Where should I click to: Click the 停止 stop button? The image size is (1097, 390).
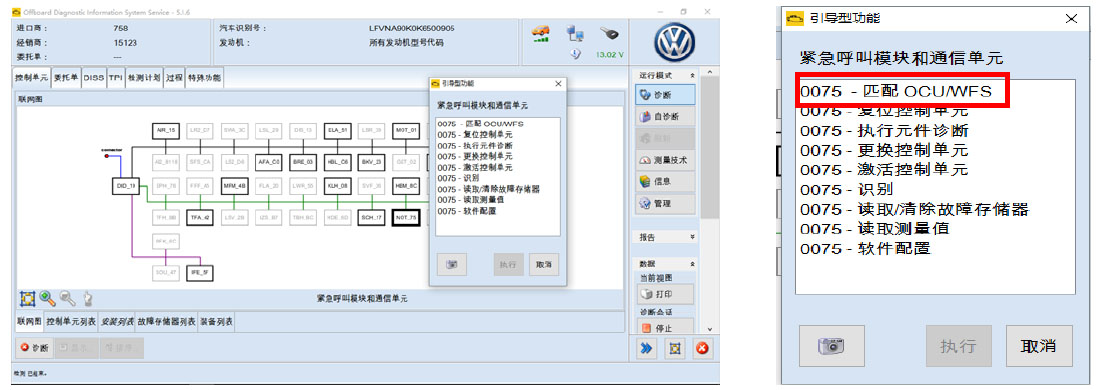tap(665, 327)
